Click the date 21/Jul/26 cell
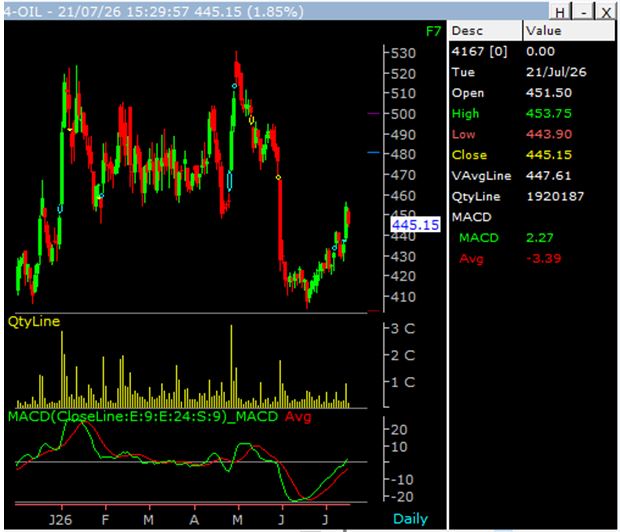 [x=556, y=72]
